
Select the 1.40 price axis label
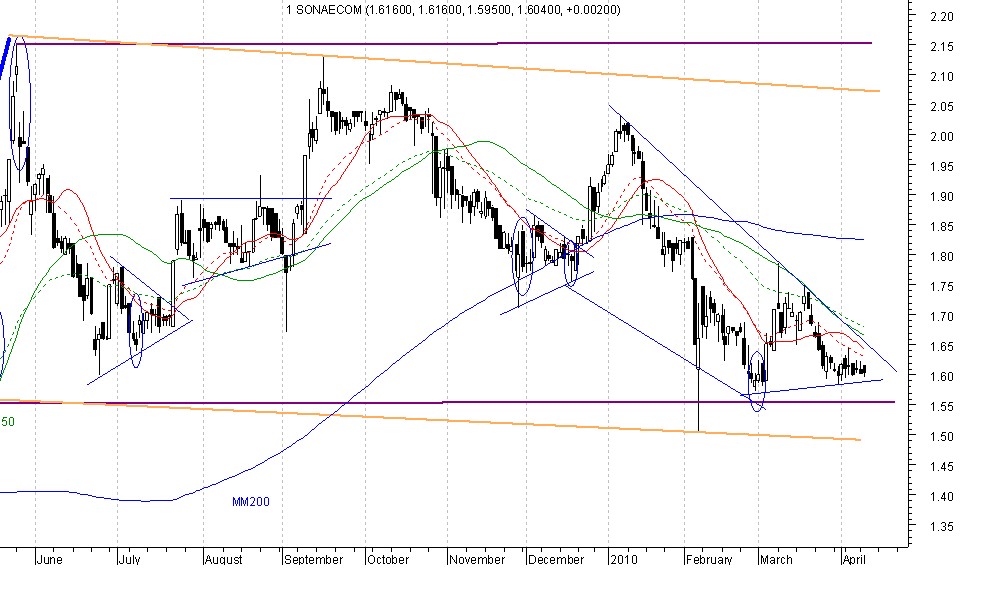[941, 497]
